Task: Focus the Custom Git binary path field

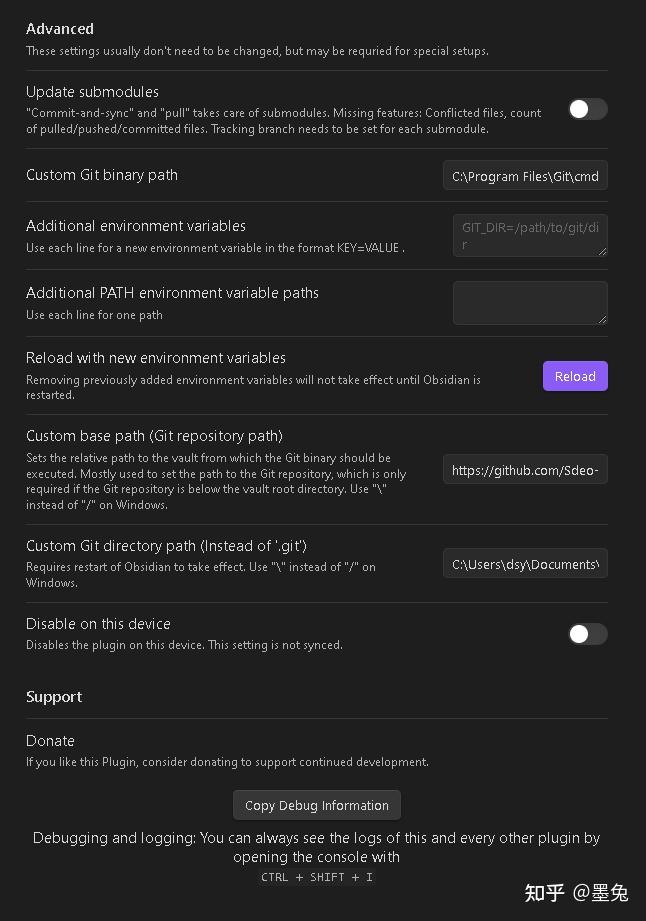Action: 525,176
